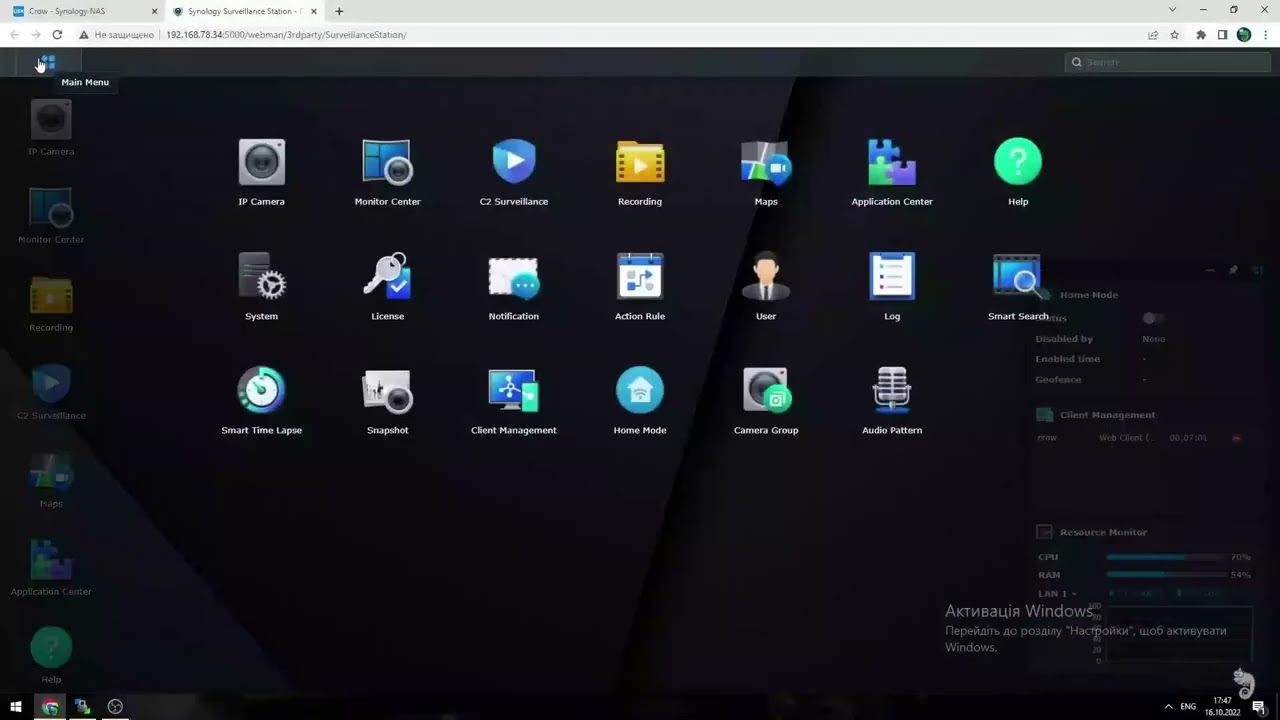Viewport: 1280px width, 720px height.
Task: Click the CPU usage bar in Resource Monitor
Action: click(x=1166, y=557)
